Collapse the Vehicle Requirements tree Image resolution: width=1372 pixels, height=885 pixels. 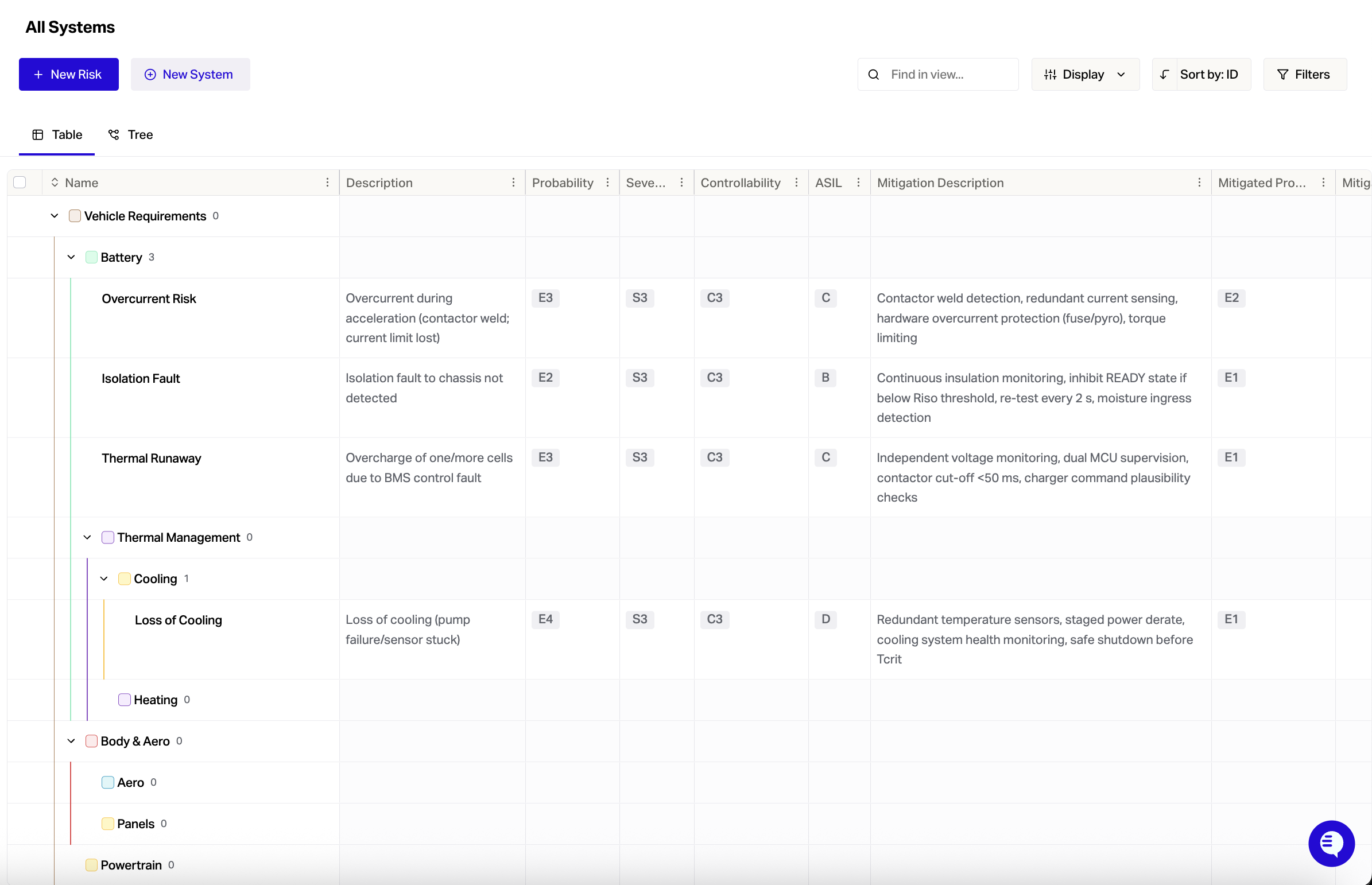tap(55, 216)
